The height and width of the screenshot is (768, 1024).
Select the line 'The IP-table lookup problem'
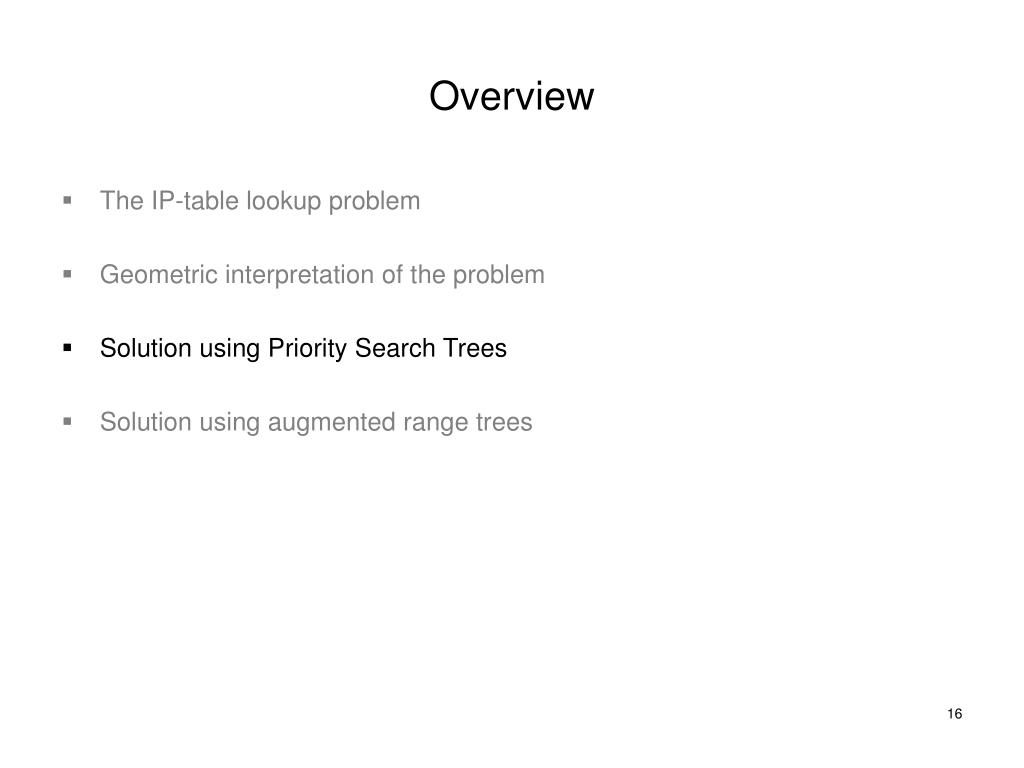pyautogui.click(x=260, y=201)
